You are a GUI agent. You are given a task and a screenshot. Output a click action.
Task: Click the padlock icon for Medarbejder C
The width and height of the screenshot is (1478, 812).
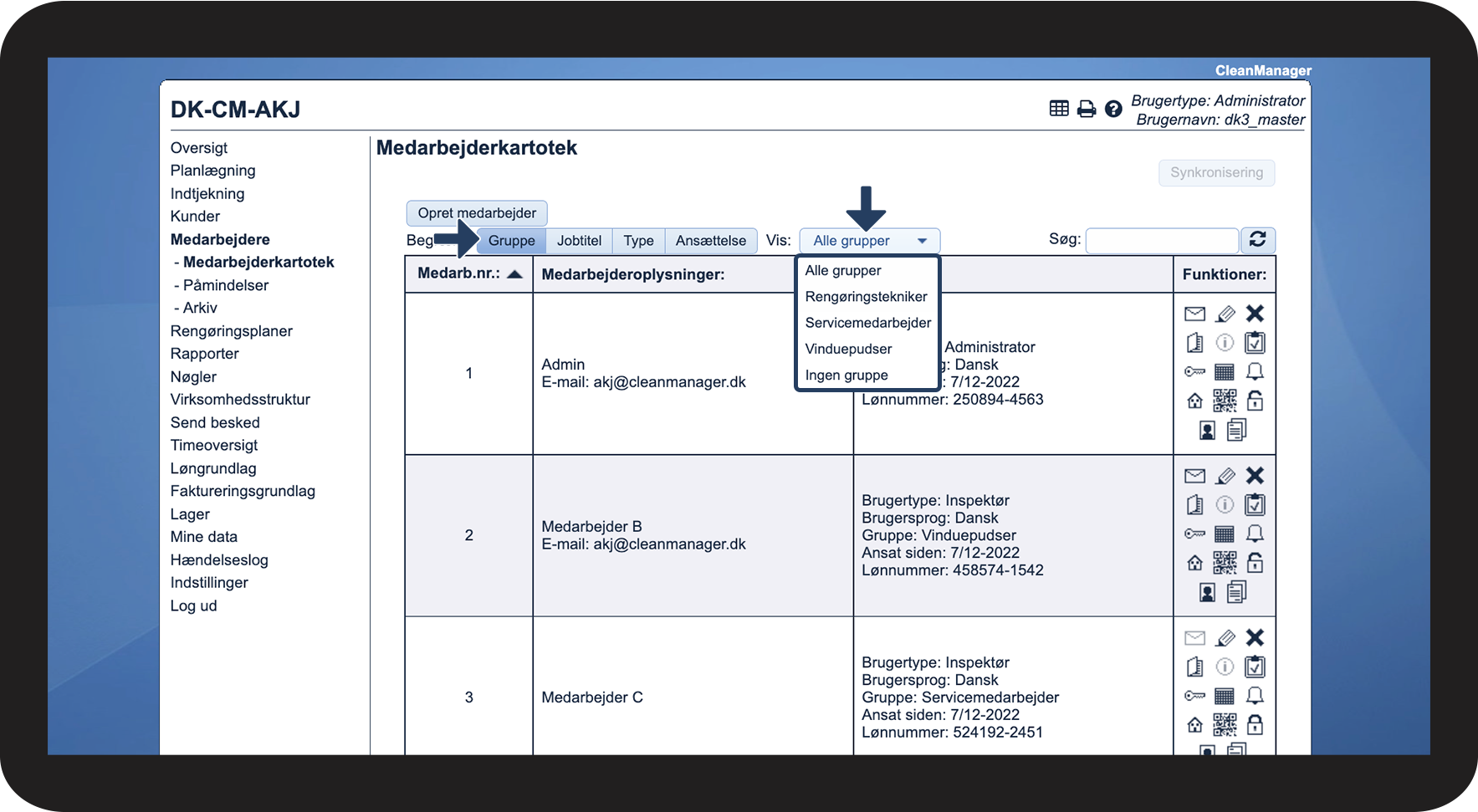1255,724
